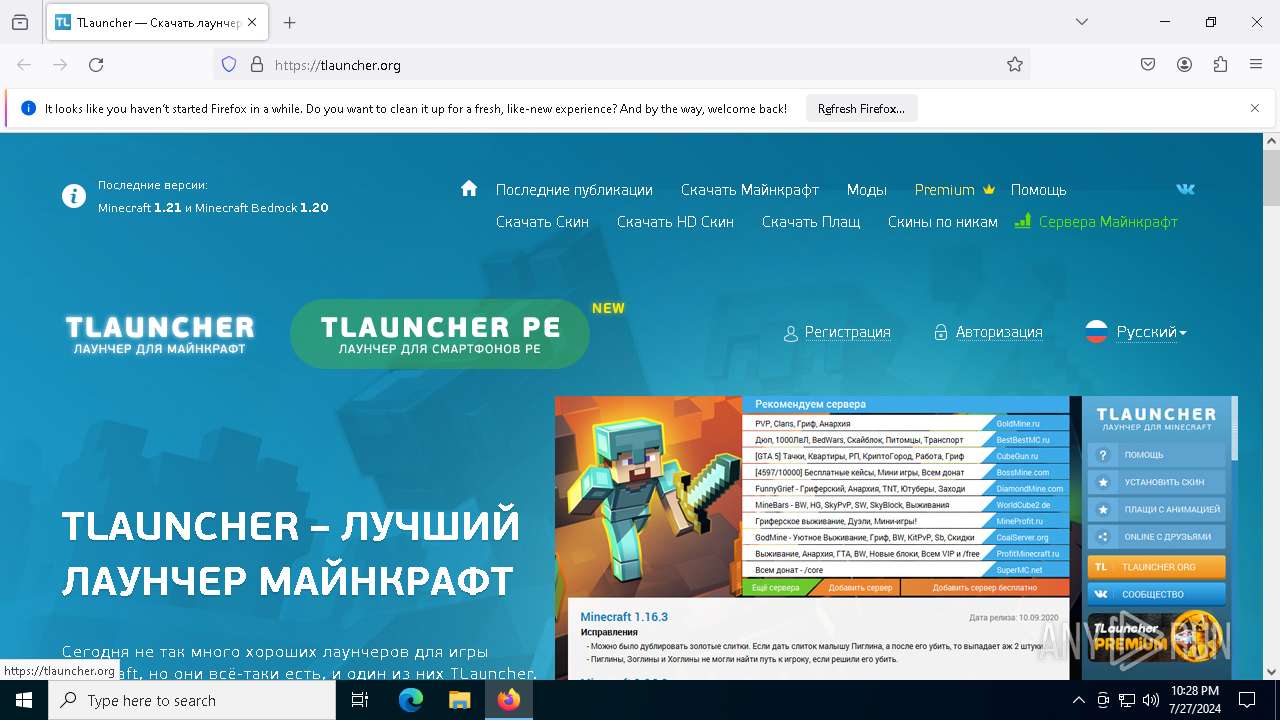The height and width of the screenshot is (720, 1280).
Task: Click the taskbar search box
Action: point(192,700)
